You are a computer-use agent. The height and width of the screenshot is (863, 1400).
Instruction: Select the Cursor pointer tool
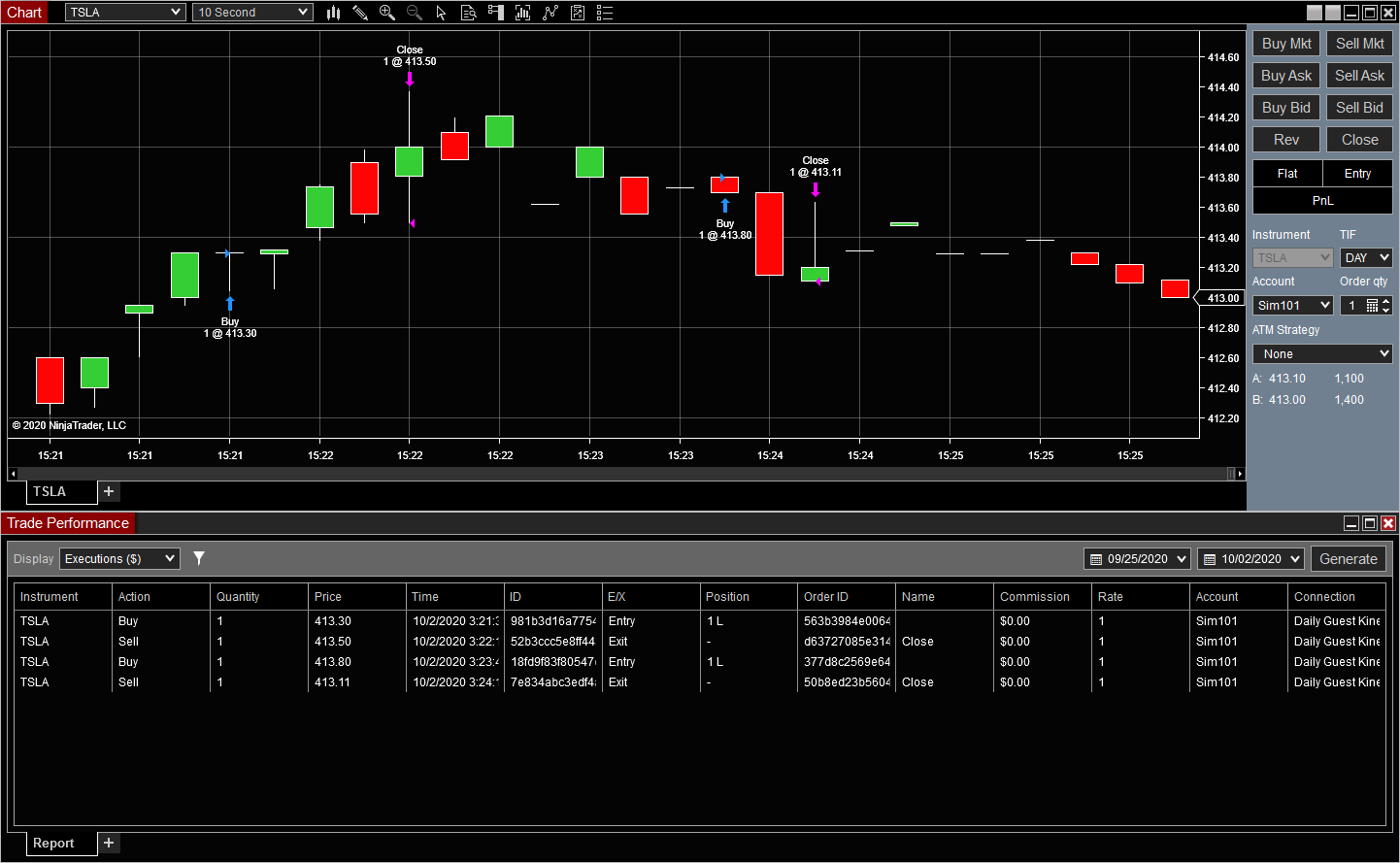[442, 13]
